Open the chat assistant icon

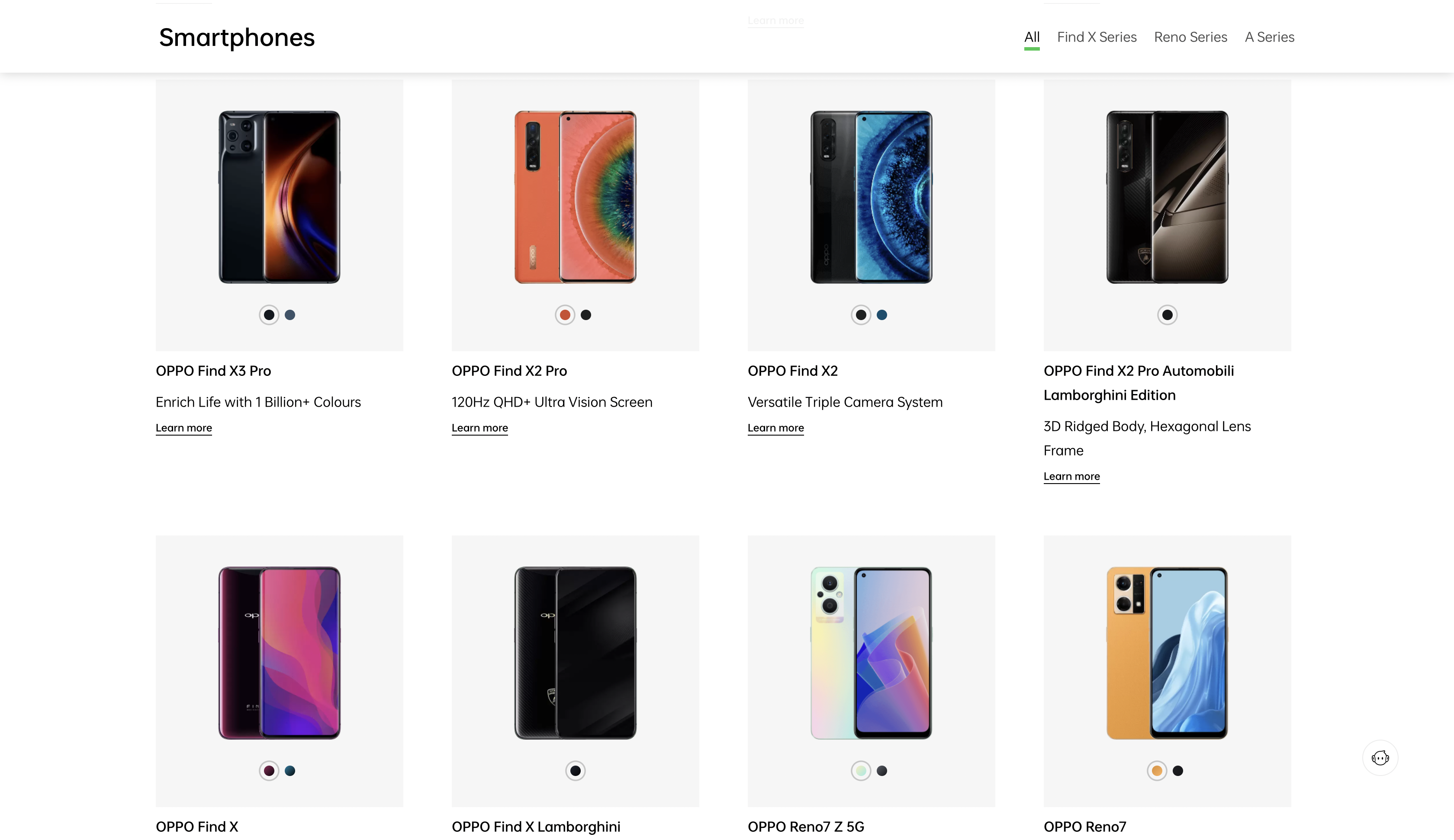[1380, 757]
